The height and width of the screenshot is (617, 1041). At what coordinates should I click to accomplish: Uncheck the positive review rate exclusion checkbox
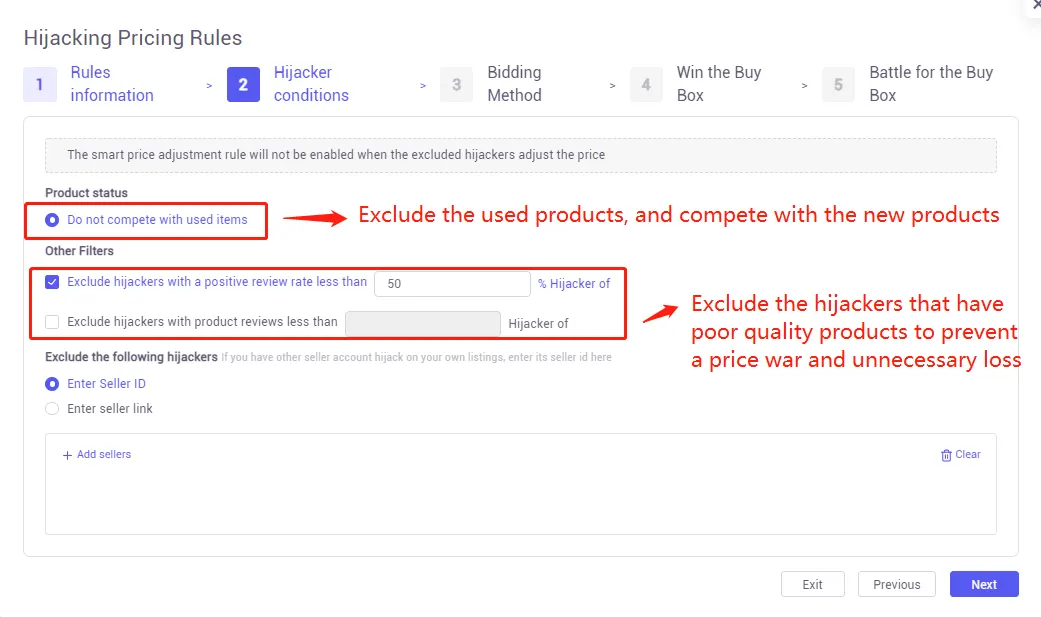click(51, 282)
